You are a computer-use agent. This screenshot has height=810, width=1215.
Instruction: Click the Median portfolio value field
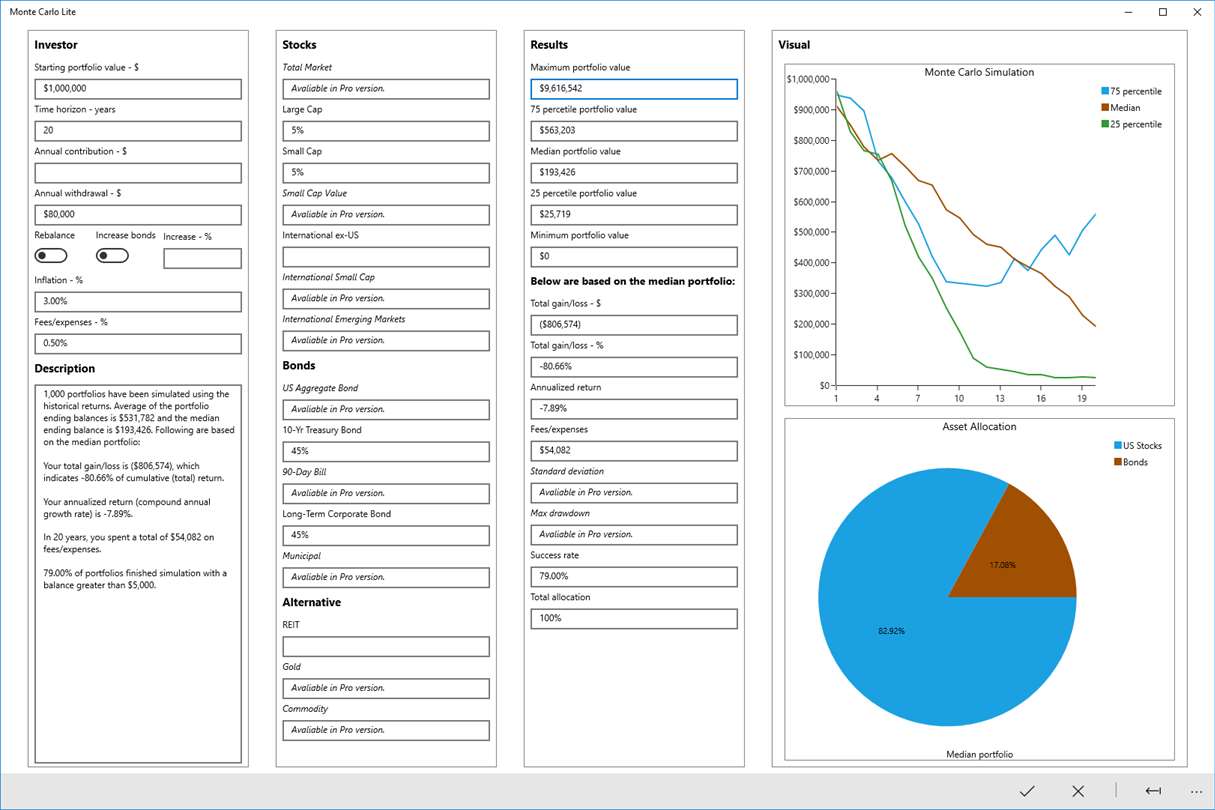[x=634, y=173]
